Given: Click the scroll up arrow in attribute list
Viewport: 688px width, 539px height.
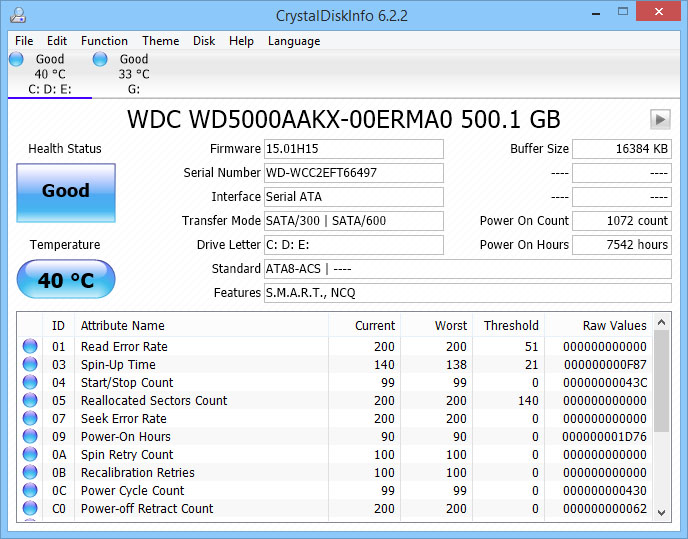Looking at the screenshot, I should pos(660,324).
